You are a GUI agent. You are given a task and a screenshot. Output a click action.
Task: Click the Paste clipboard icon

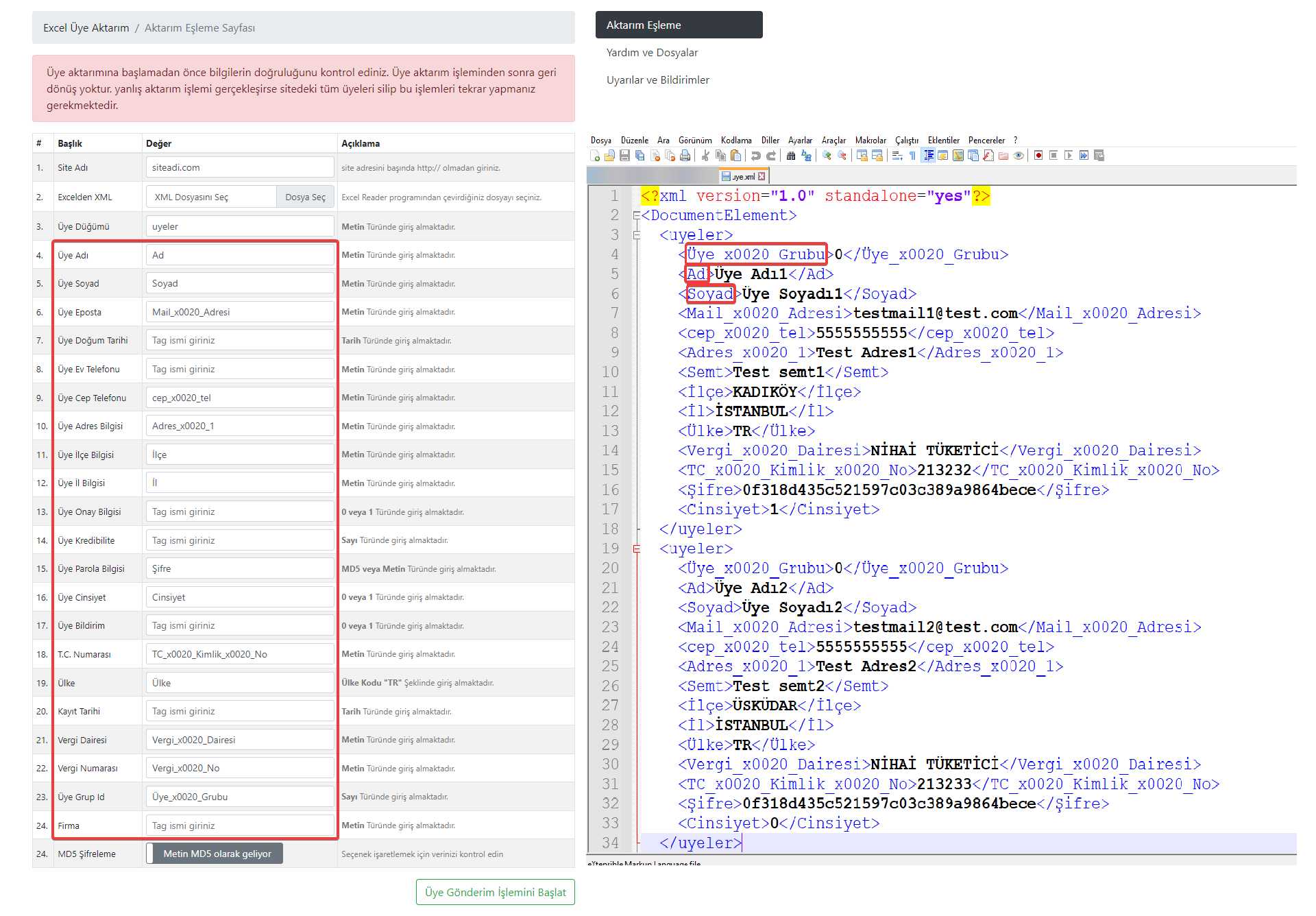[735, 156]
